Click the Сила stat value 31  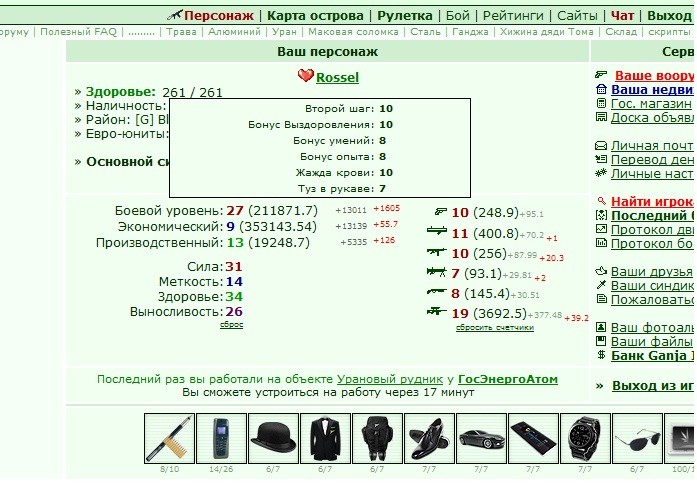pos(234,266)
